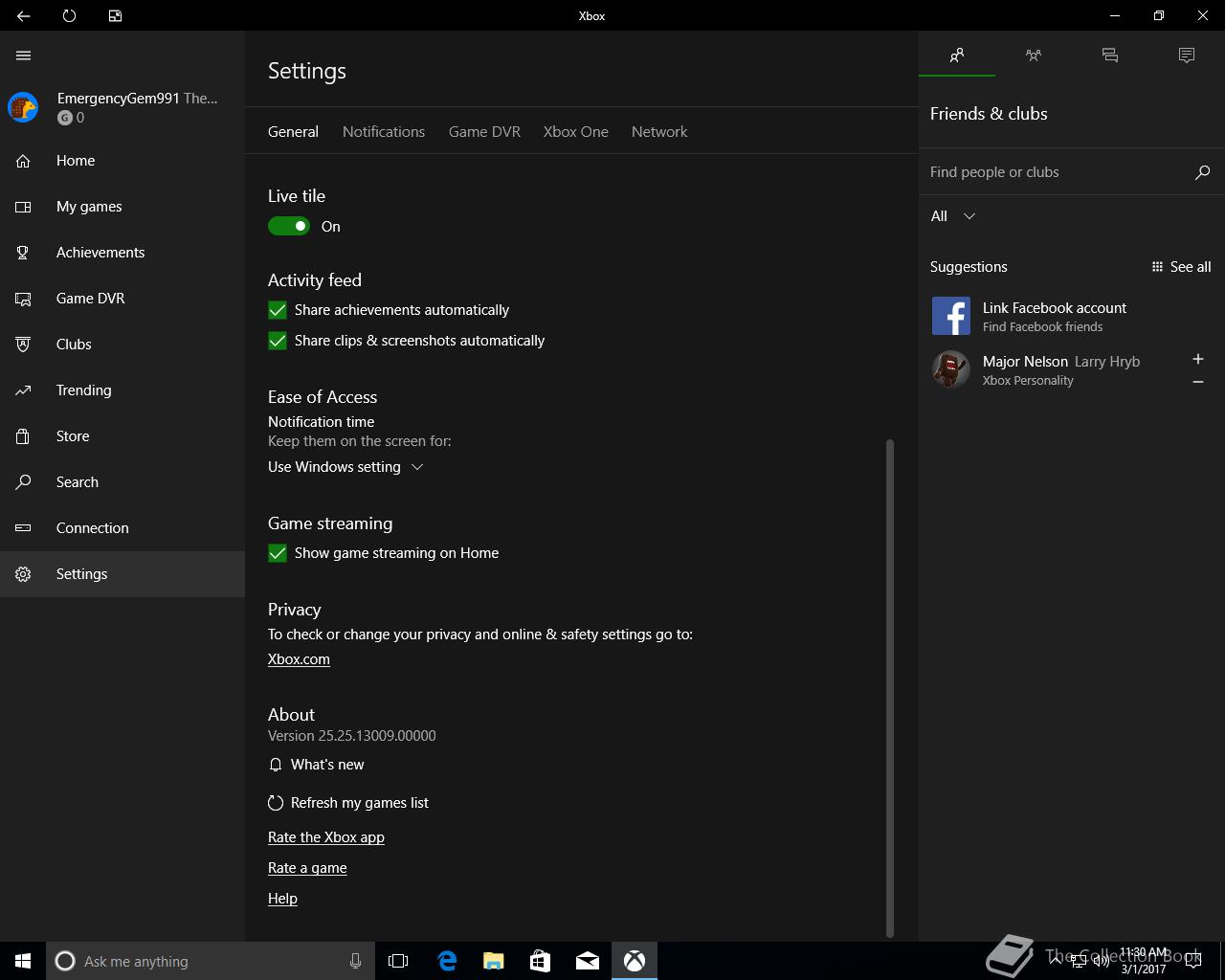Select the General settings tab
Screen dimensions: 1225x980
(x=293, y=132)
